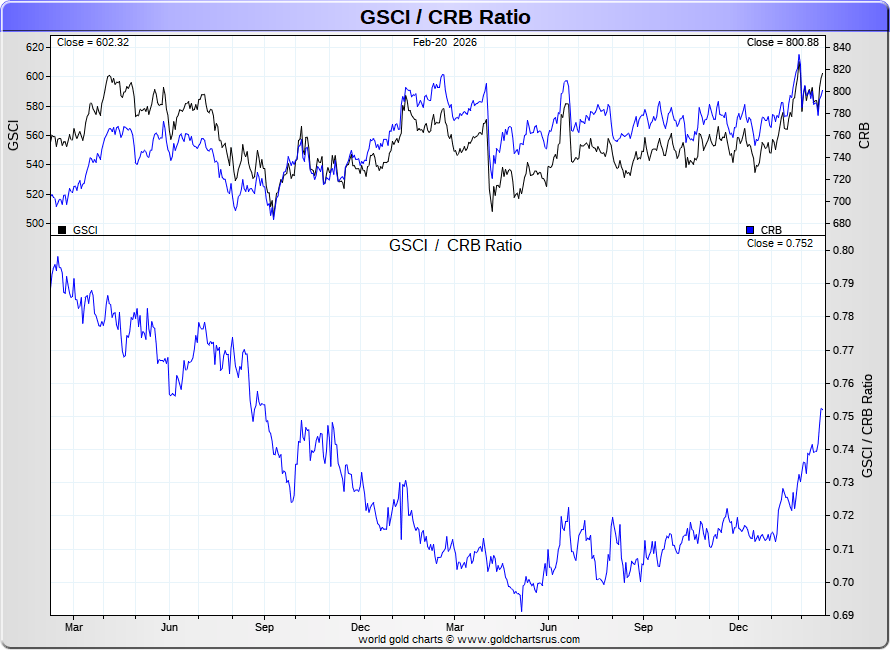Open the www.goldchartsrus.com footer link

coord(518,640)
